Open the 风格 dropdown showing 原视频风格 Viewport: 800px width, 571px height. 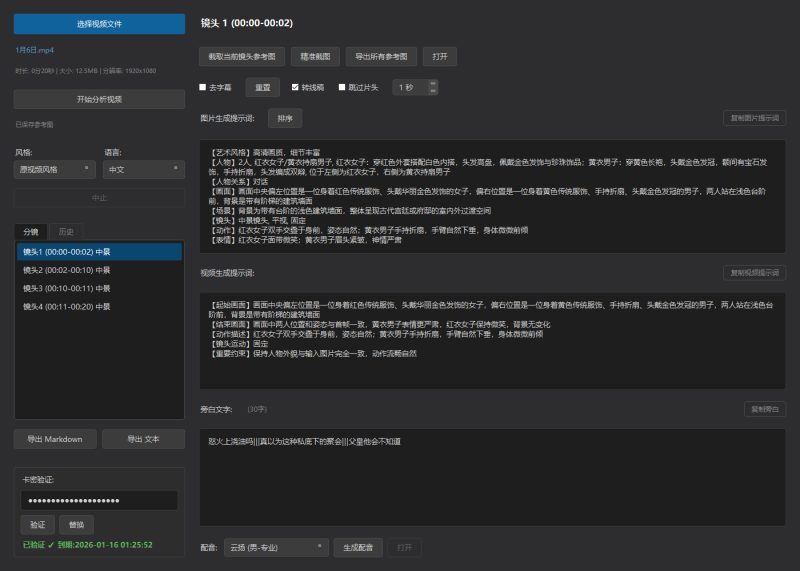click(54, 170)
